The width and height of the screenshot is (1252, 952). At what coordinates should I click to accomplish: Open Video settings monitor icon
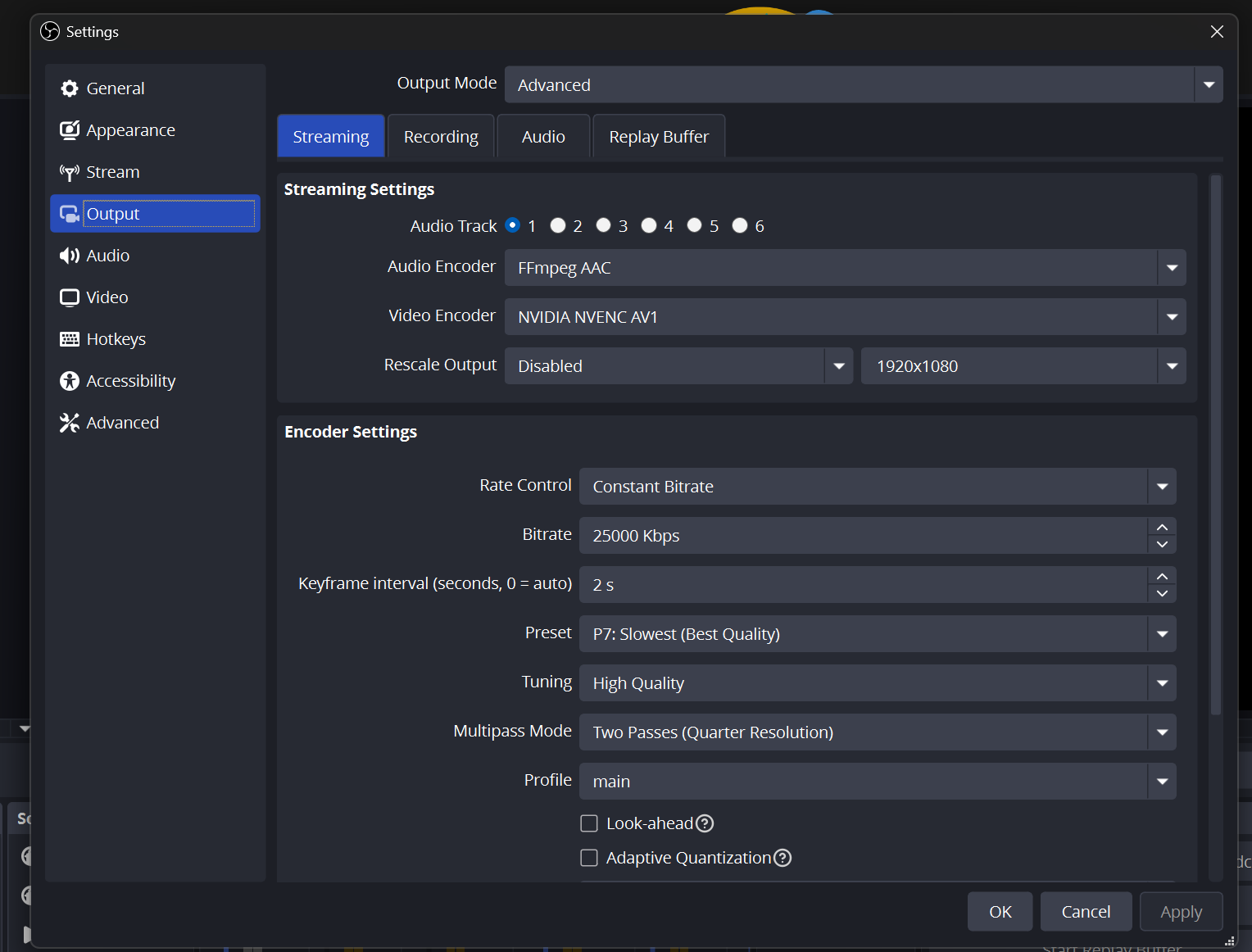tap(70, 297)
